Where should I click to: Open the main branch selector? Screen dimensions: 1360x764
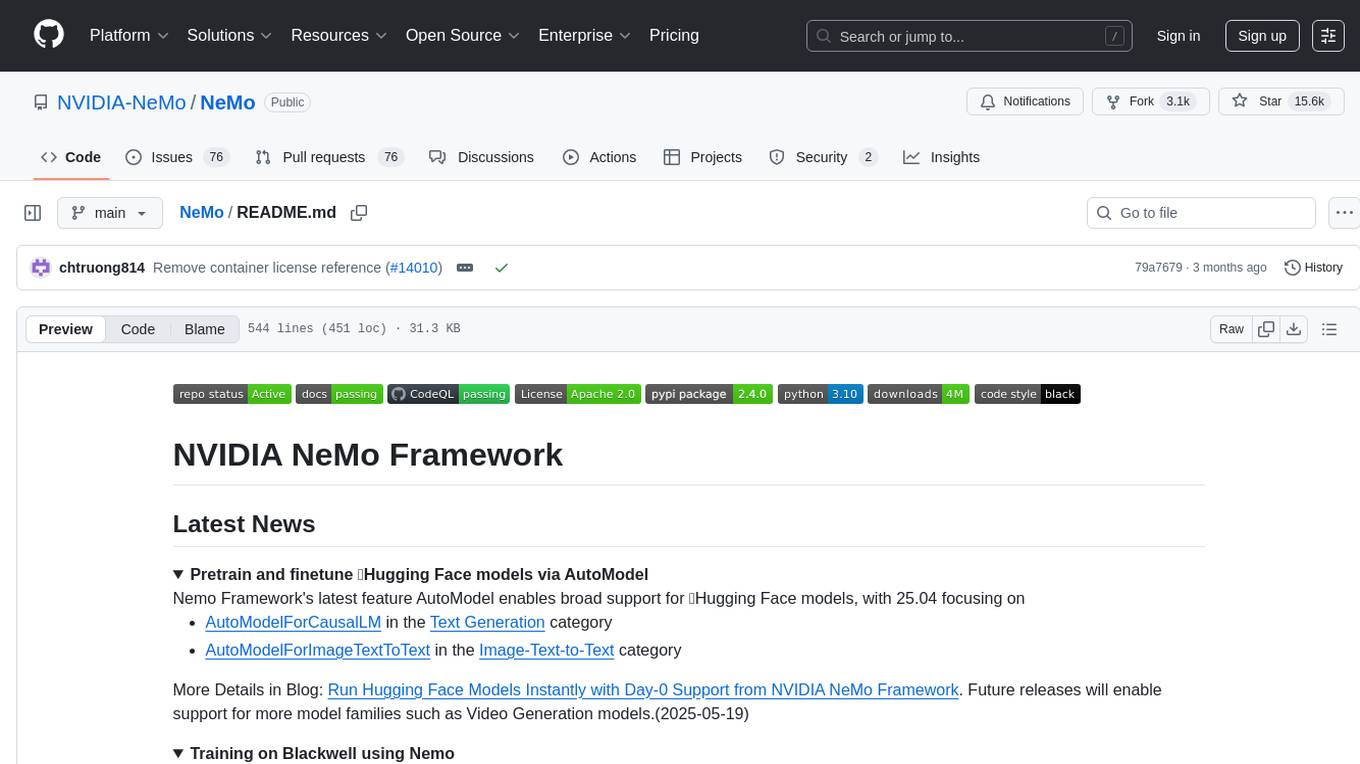click(109, 213)
